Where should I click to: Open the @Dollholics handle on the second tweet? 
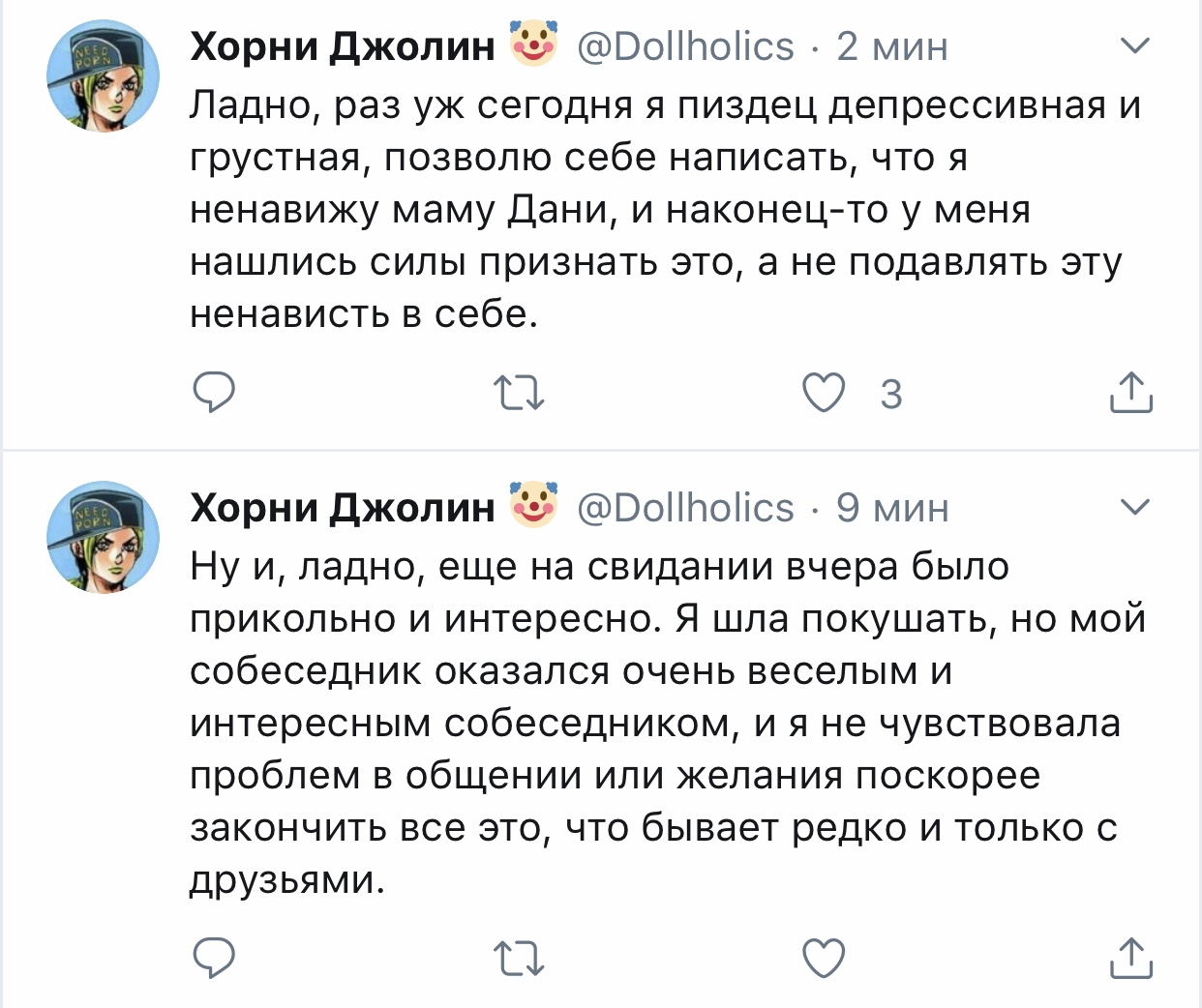[x=685, y=508]
